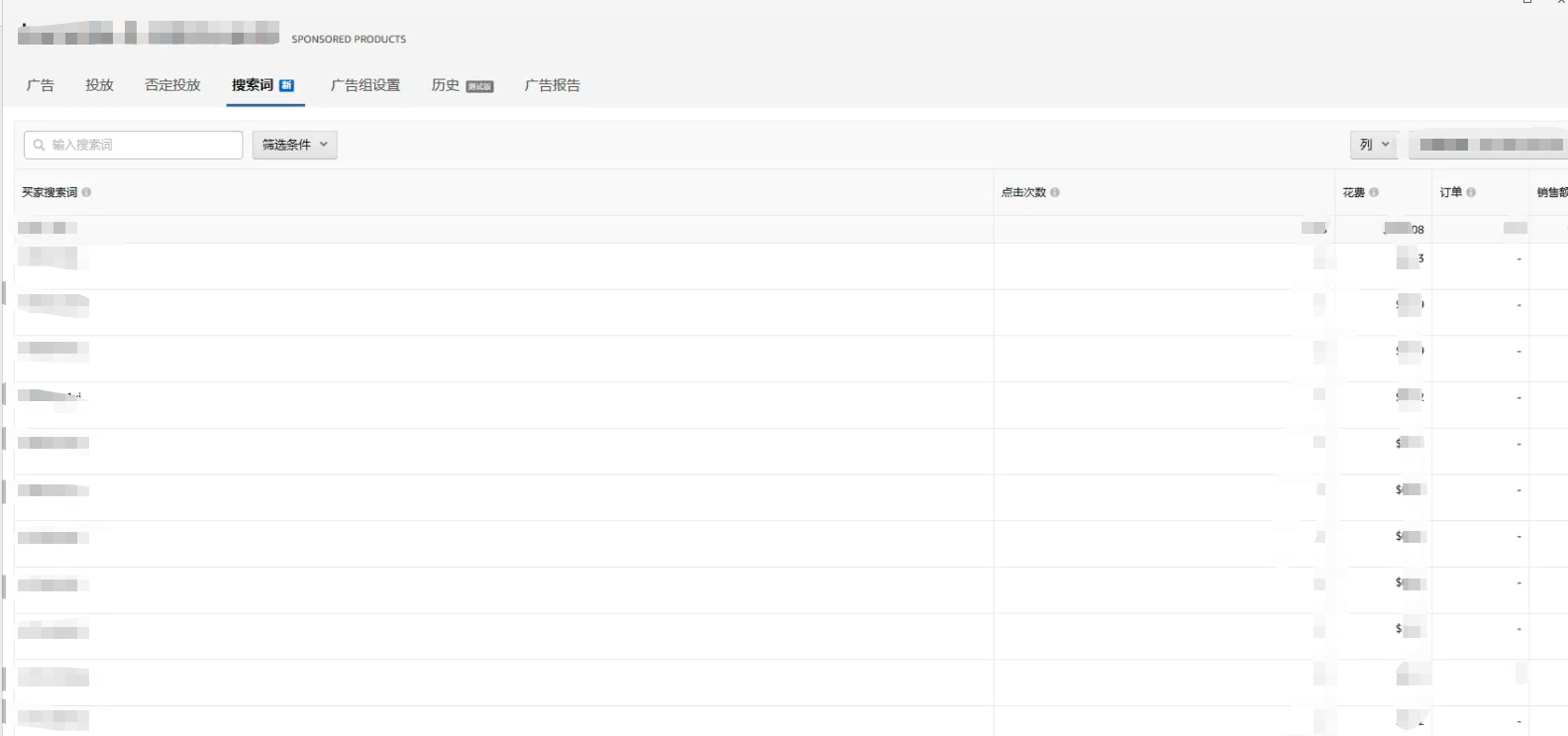Click the 测试版 badge beside 历史
The width and height of the screenshot is (1568, 736).
[479, 87]
